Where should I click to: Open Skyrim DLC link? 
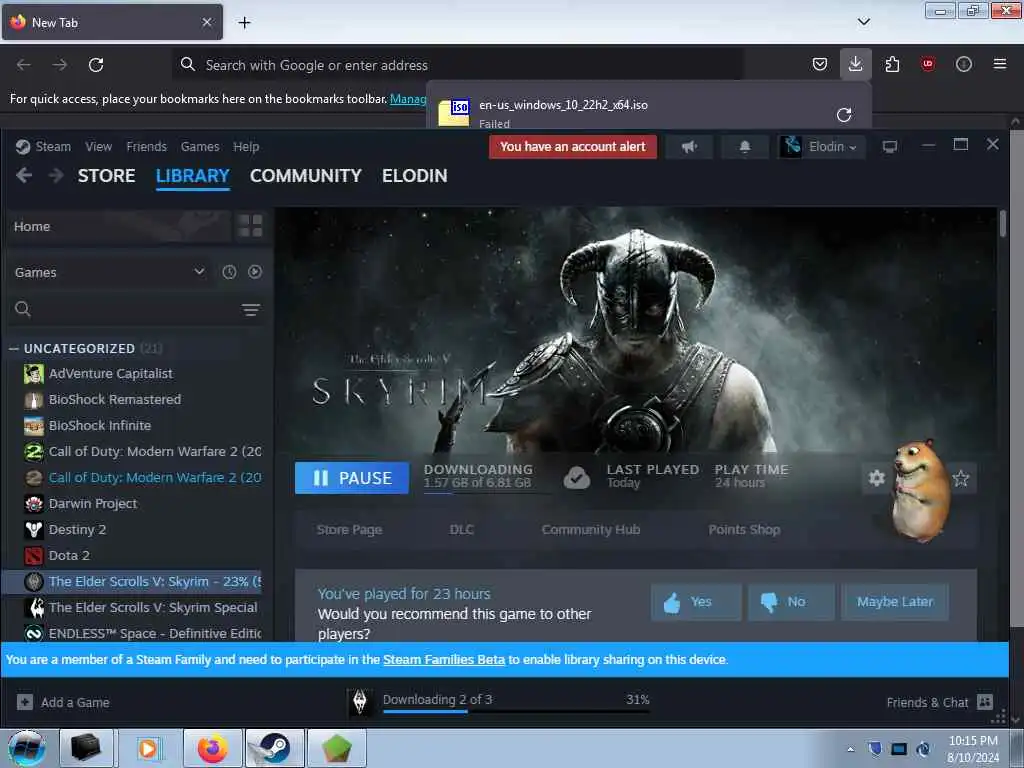(462, 530)
